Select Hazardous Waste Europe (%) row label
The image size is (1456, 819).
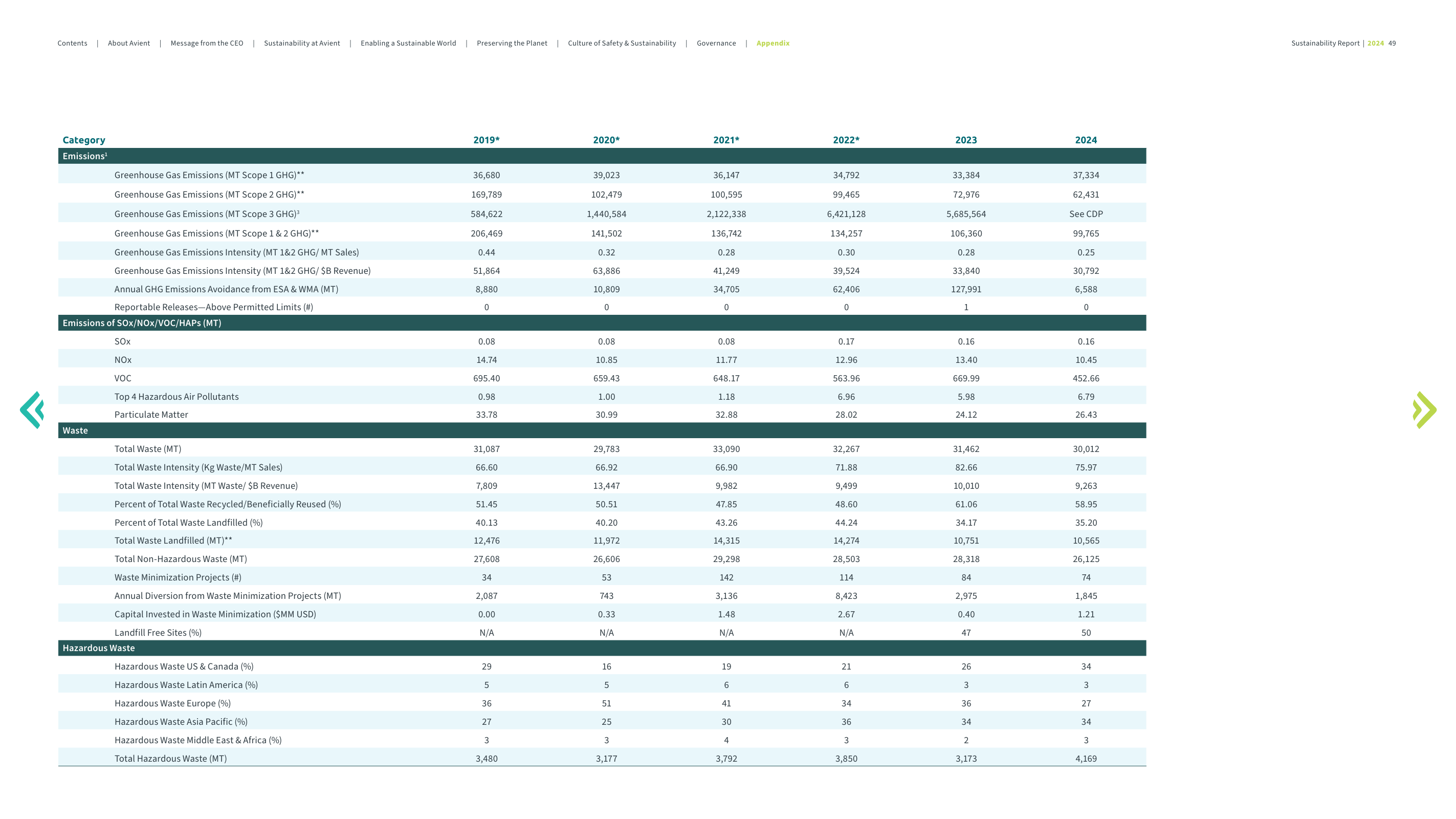tap(172, 704)
